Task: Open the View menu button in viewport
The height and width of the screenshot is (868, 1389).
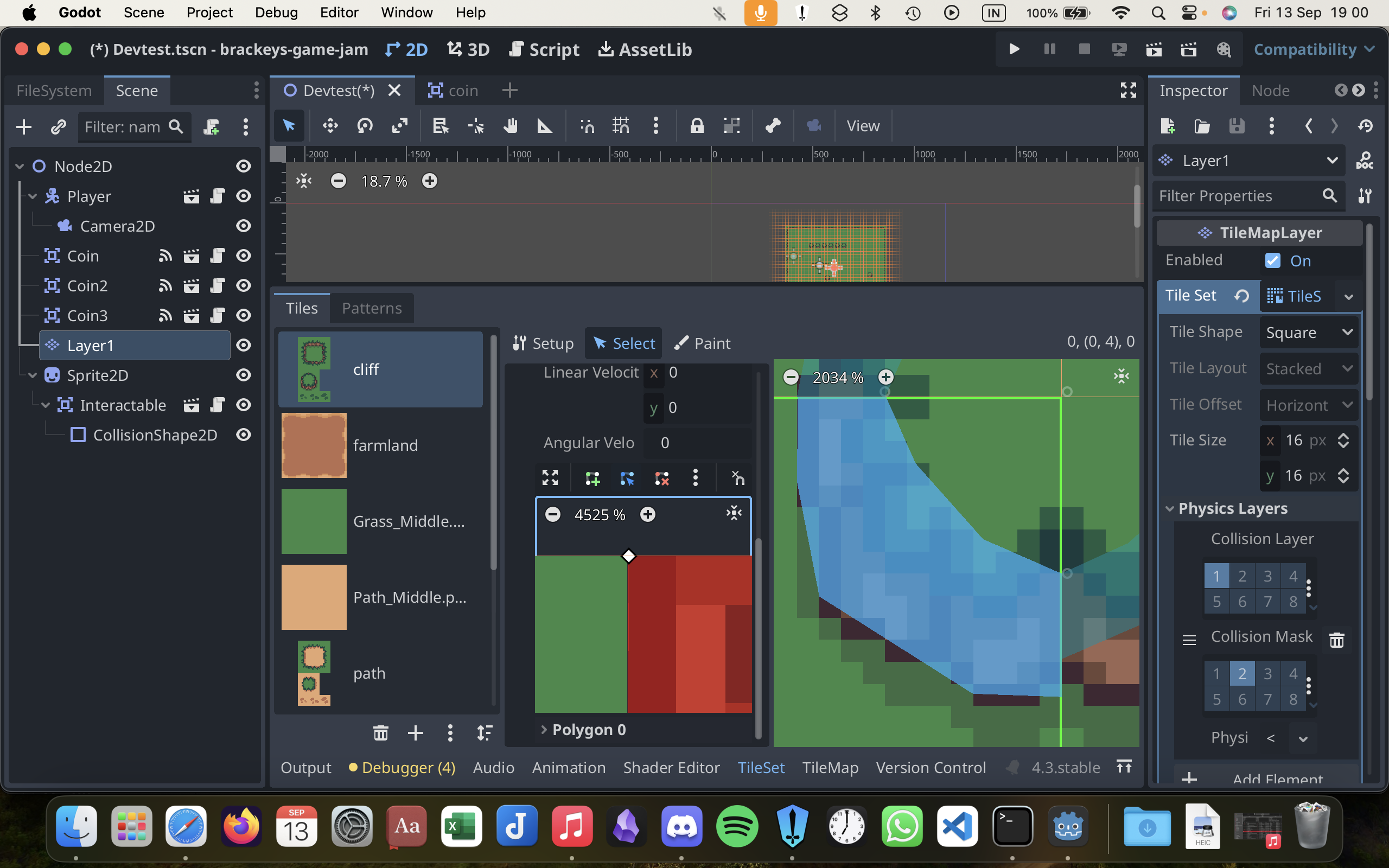Action: pyautogui.click(x=863, y=126)
